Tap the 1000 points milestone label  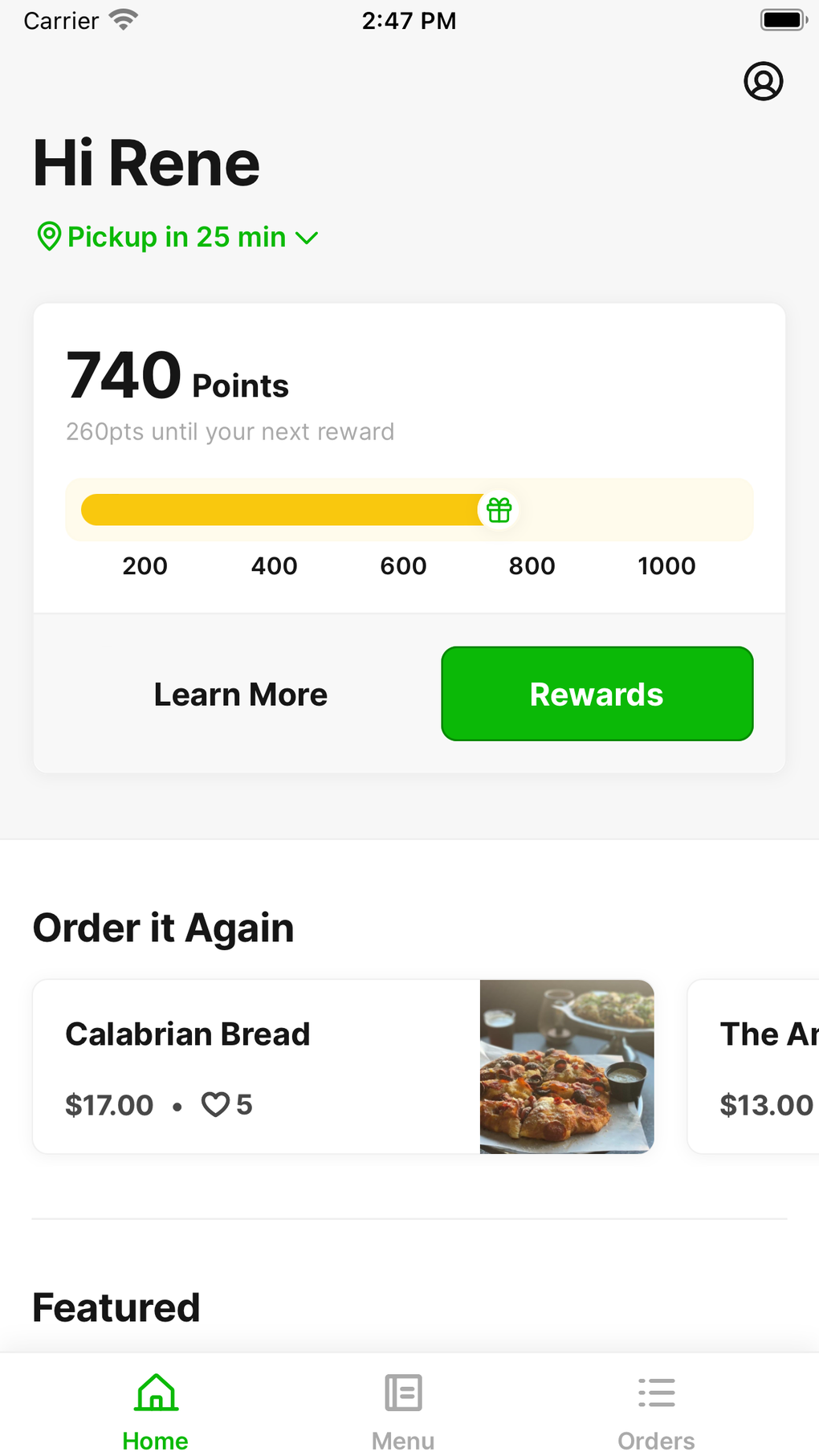point(666,566)
